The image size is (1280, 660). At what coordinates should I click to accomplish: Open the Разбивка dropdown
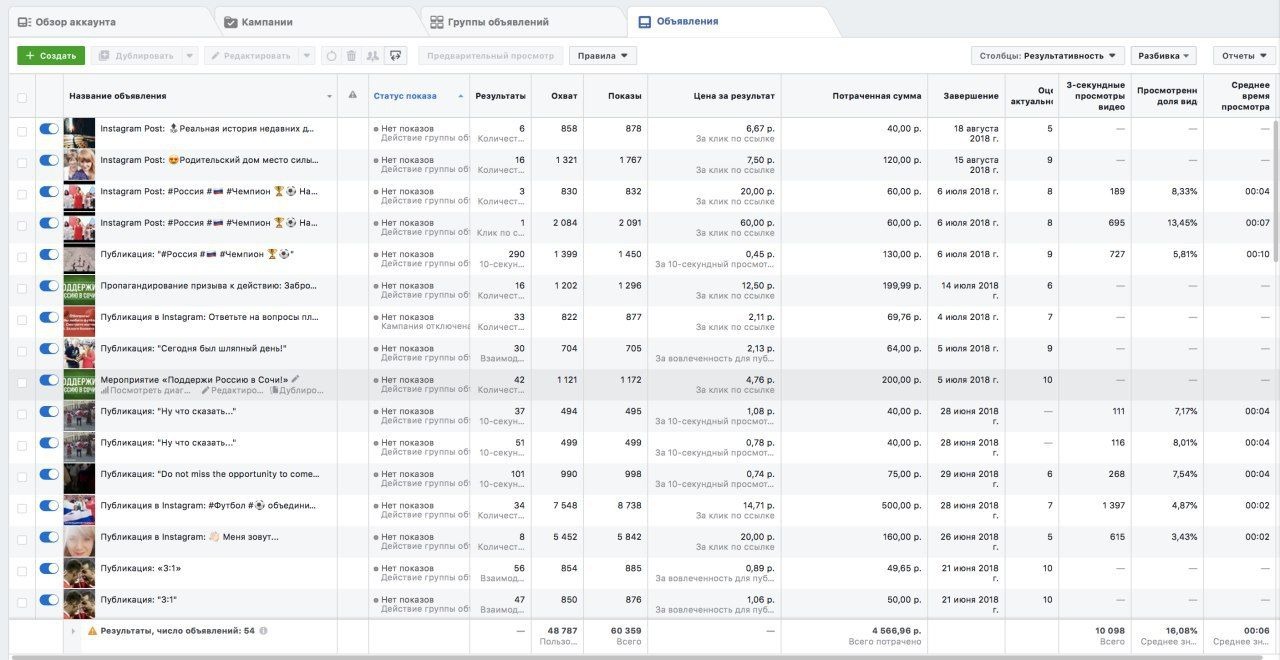1163,56
